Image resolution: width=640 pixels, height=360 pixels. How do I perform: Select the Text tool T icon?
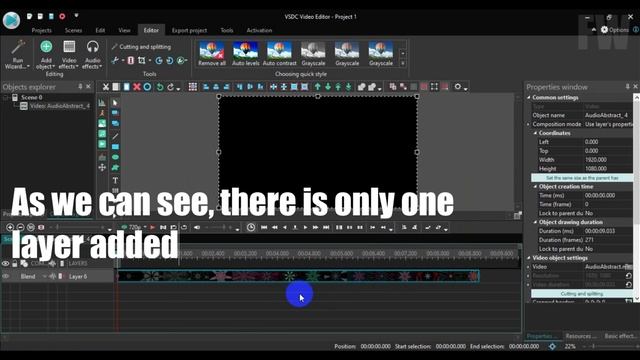click(x=115, y=180)
